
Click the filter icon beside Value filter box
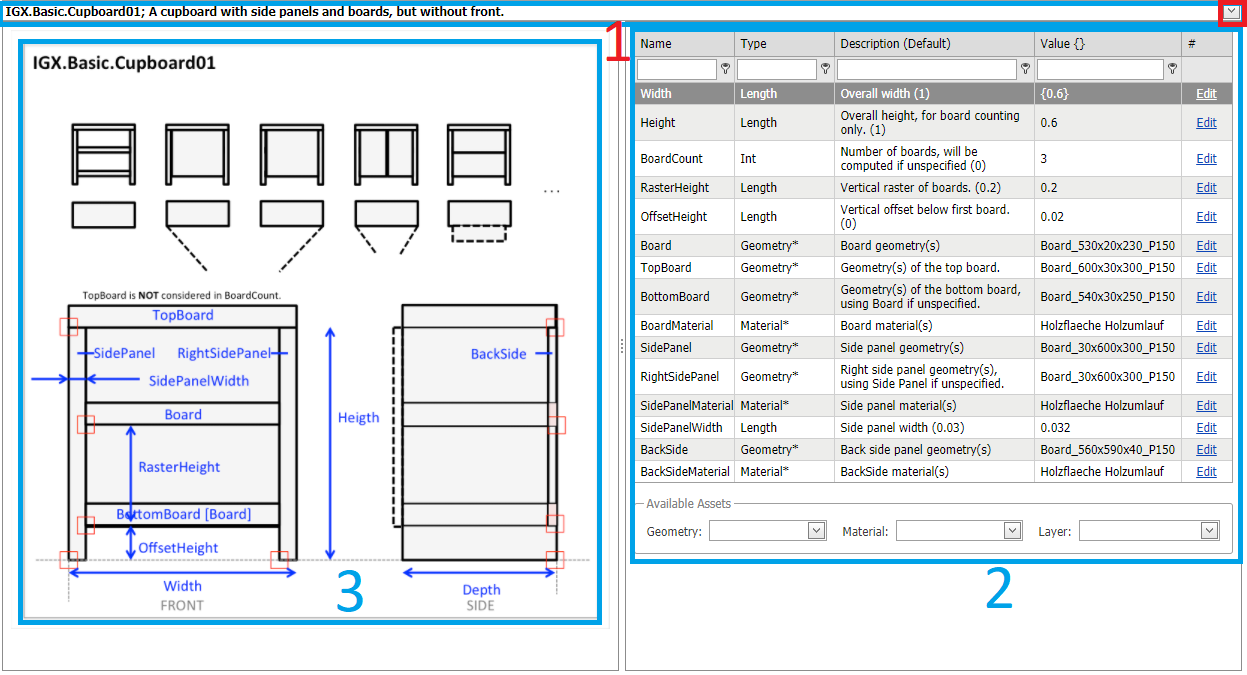coord(1172,69)
